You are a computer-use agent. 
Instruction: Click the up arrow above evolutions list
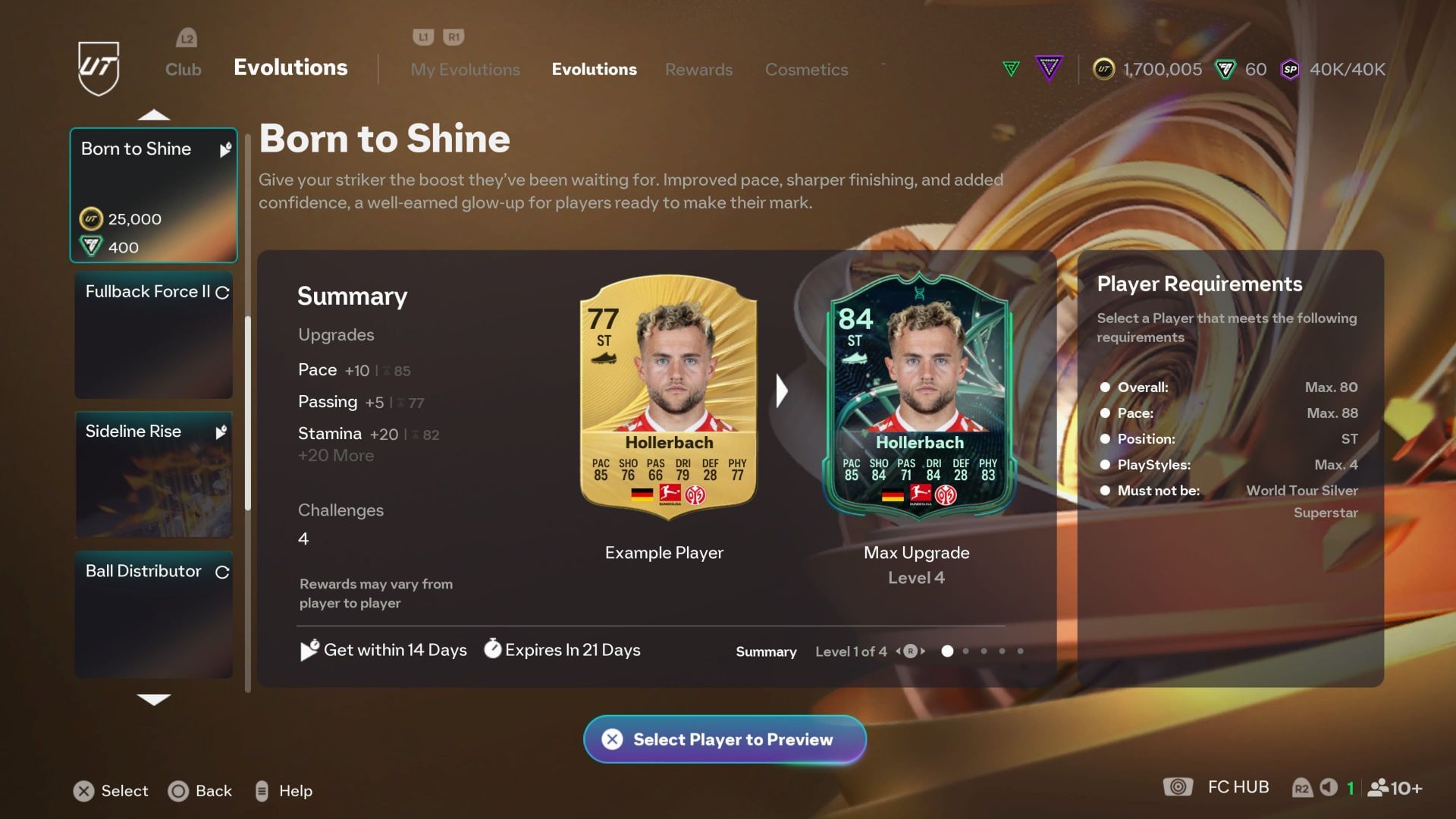pyautogui.click(x=154, y=115)
